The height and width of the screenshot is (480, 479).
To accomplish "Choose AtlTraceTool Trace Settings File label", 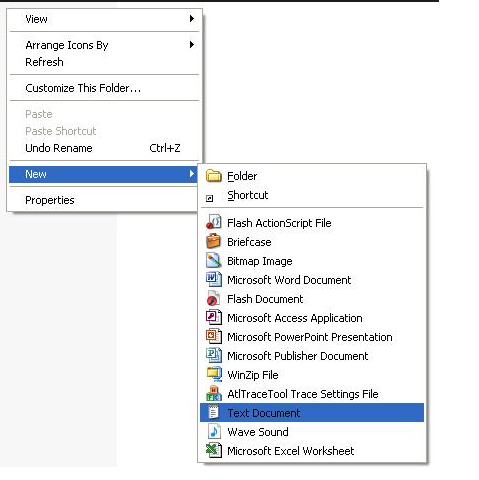I will coord(303,394).
